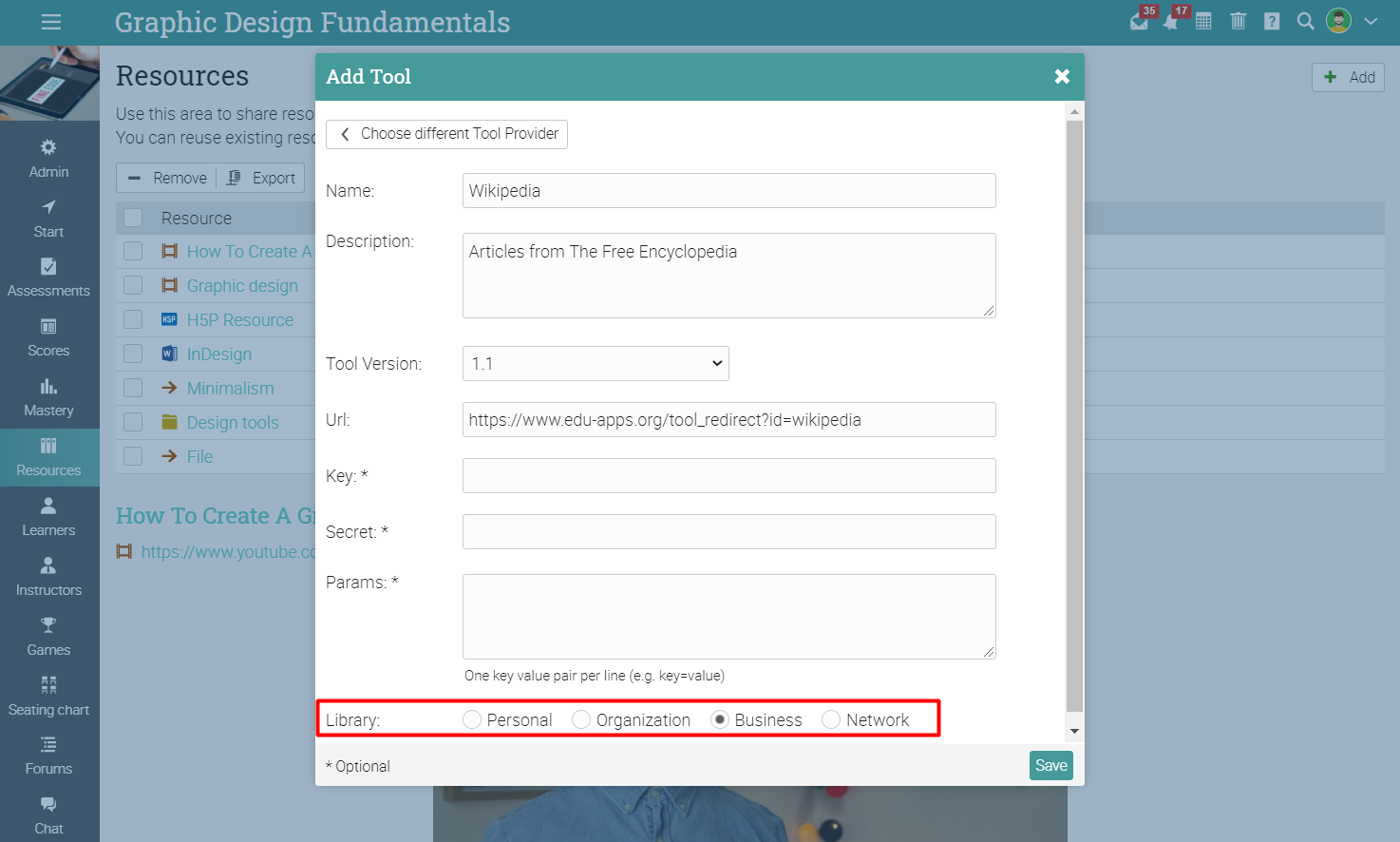1400x842 pixels.
Task: Click the Design tools folder icon
Action: [169, 422]
